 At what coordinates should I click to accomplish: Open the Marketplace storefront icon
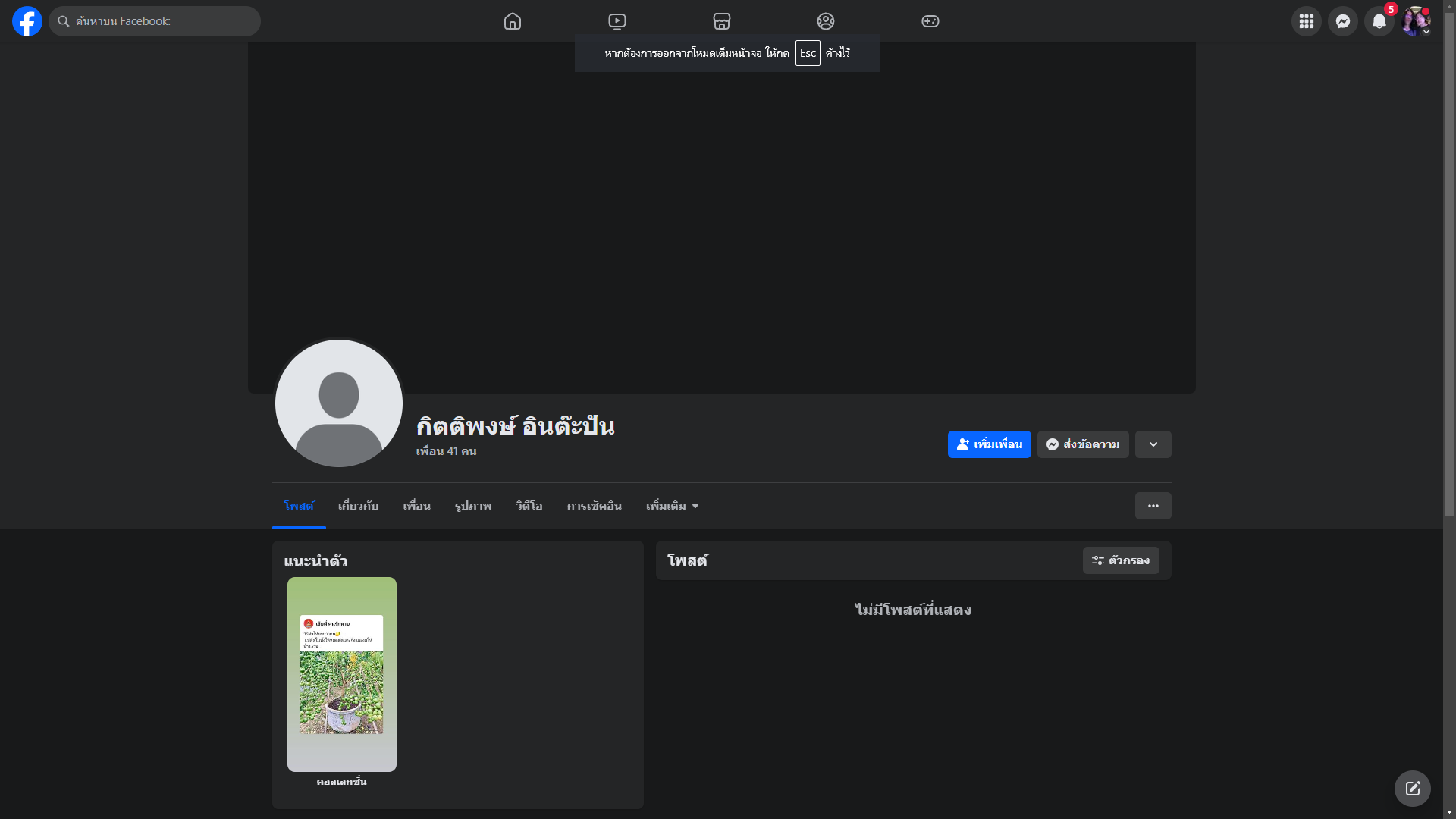click(722, 21)
